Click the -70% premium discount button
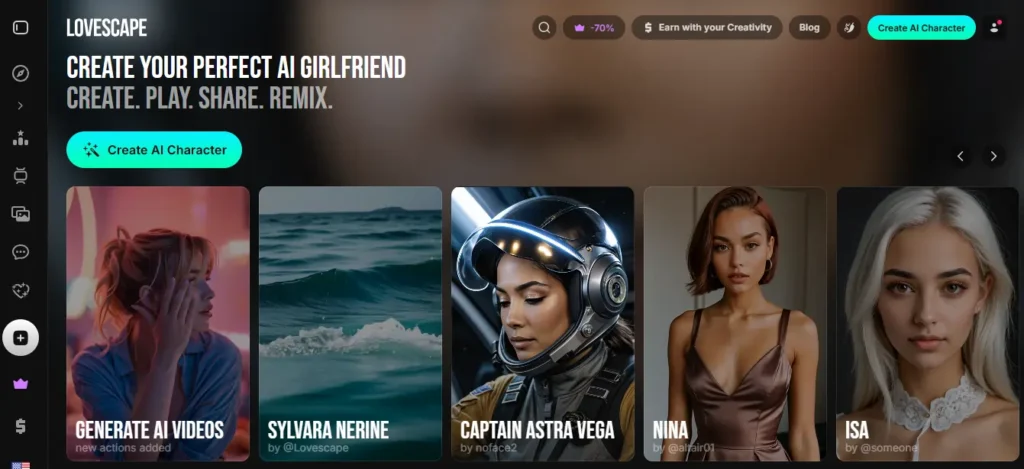Viewport: 1024px width, 469px height. (x=594, y=28)
